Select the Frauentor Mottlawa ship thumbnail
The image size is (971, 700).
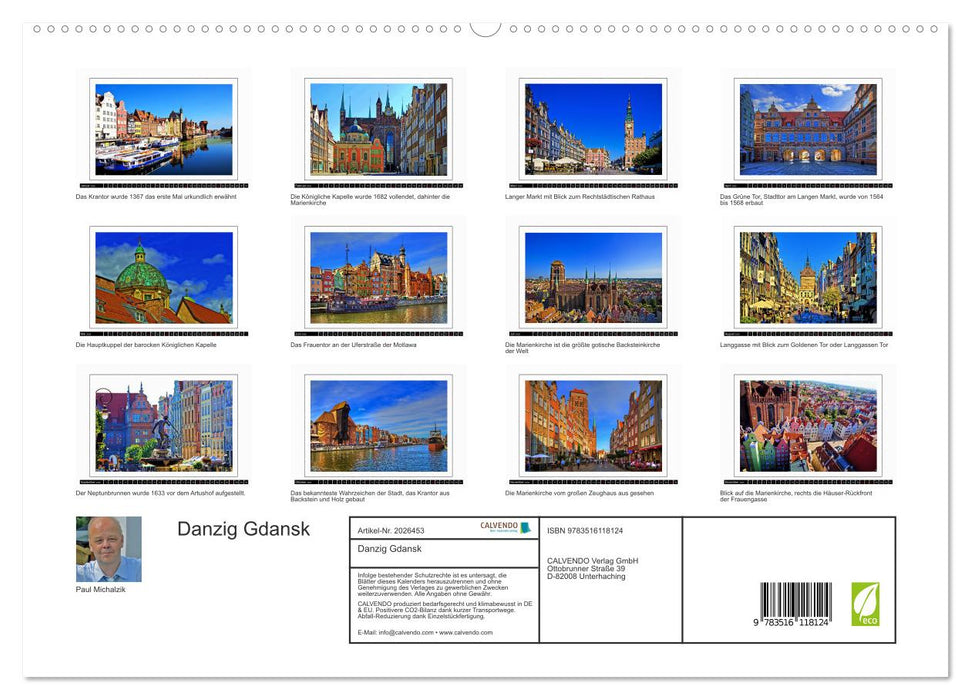(377, 277)
